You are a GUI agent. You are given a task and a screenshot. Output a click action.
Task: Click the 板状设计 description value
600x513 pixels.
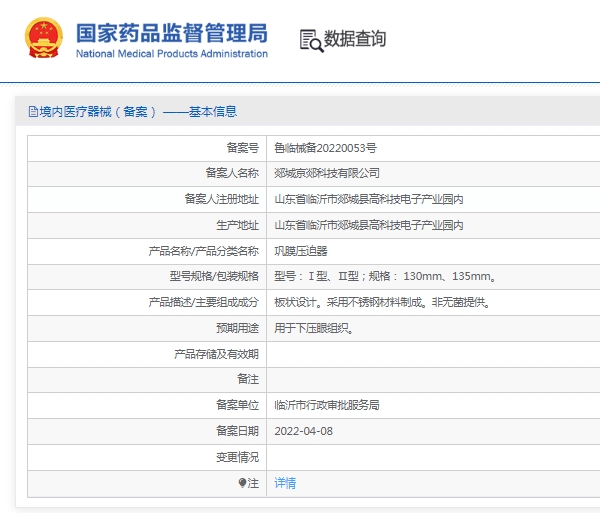(382, 303)
